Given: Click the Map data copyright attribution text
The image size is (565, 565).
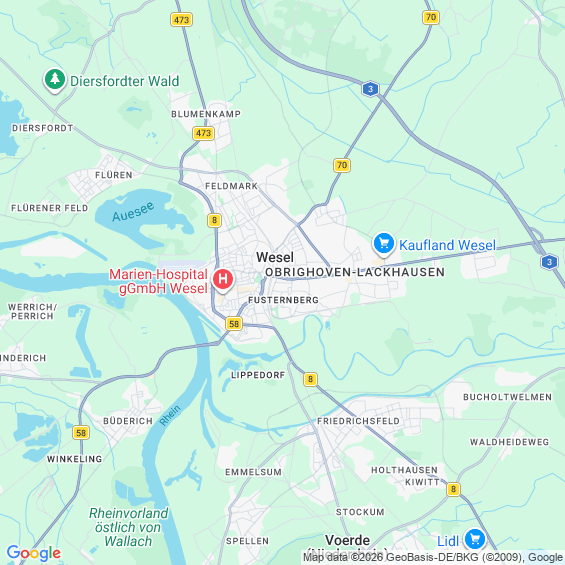Looking at the screenshot, I should pyautogui.click(x=433, y=557).
